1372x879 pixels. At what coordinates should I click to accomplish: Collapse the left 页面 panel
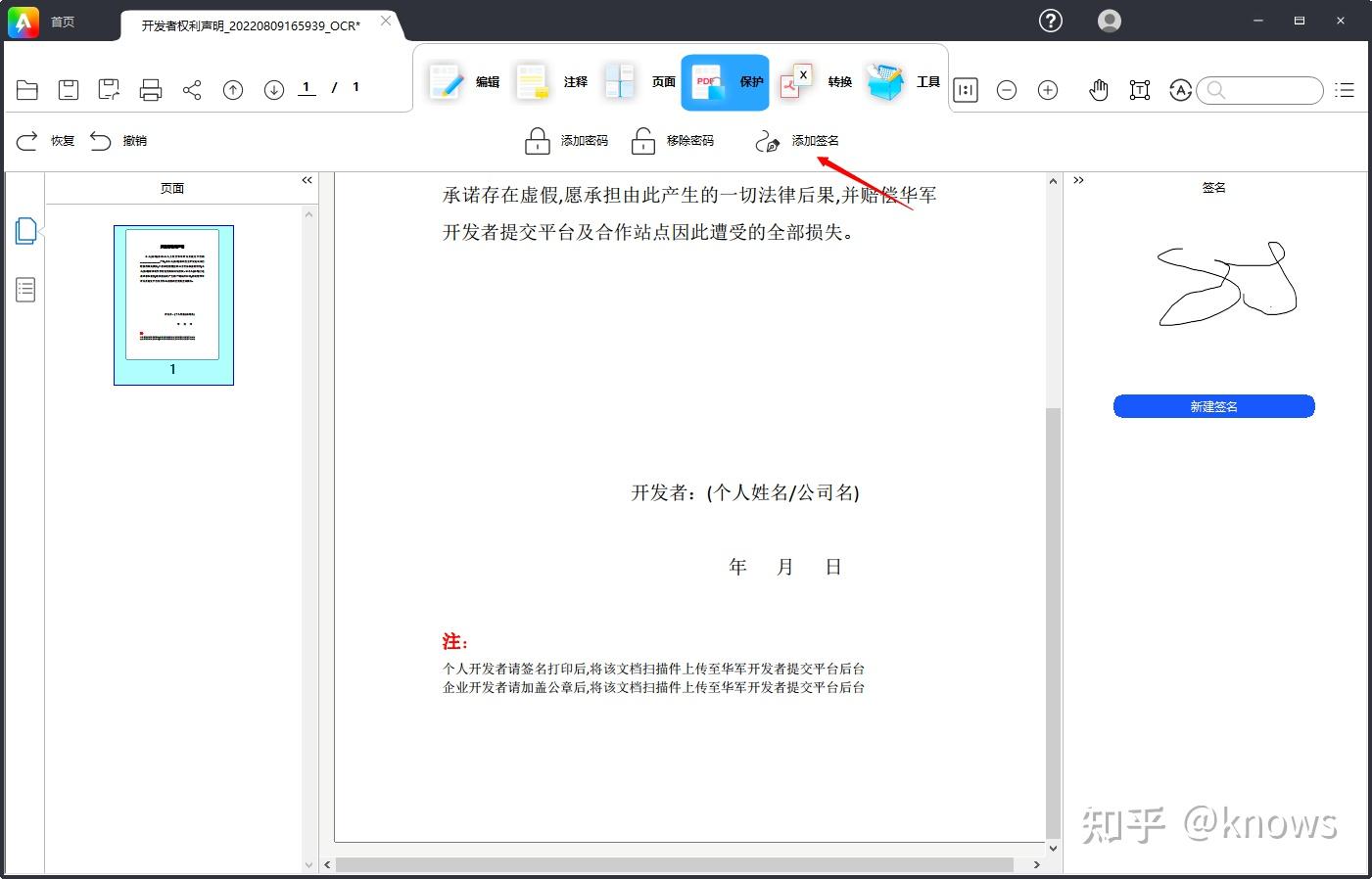pyautogui.click(x=307, y=180)
